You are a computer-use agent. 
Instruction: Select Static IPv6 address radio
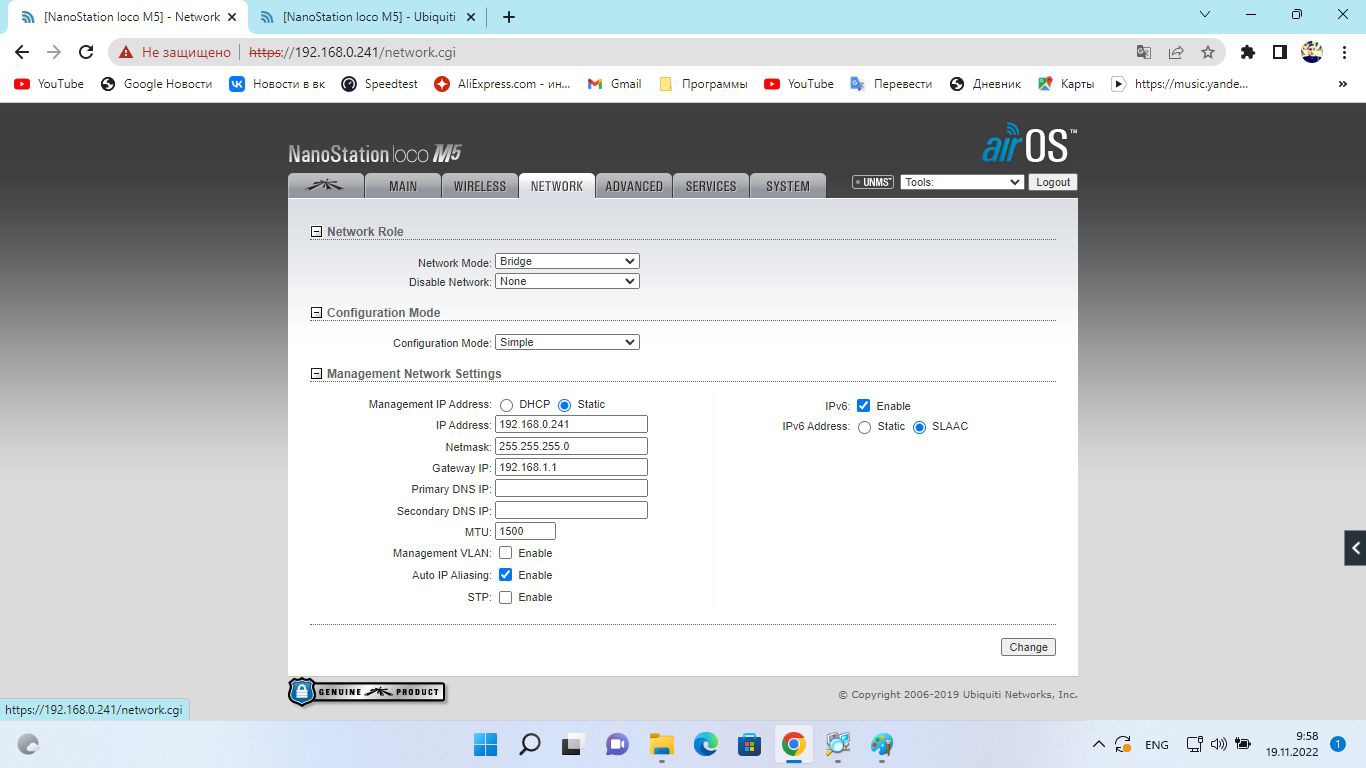coord(865,427)
